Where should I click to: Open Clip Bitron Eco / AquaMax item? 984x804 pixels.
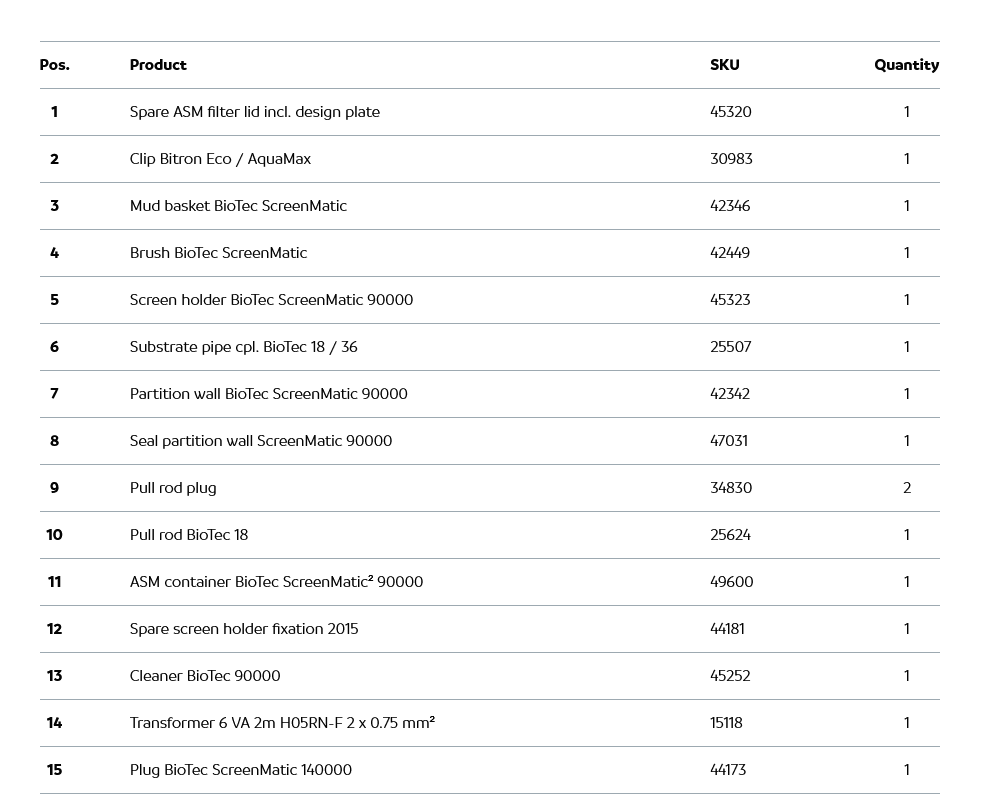pos(220,159)
